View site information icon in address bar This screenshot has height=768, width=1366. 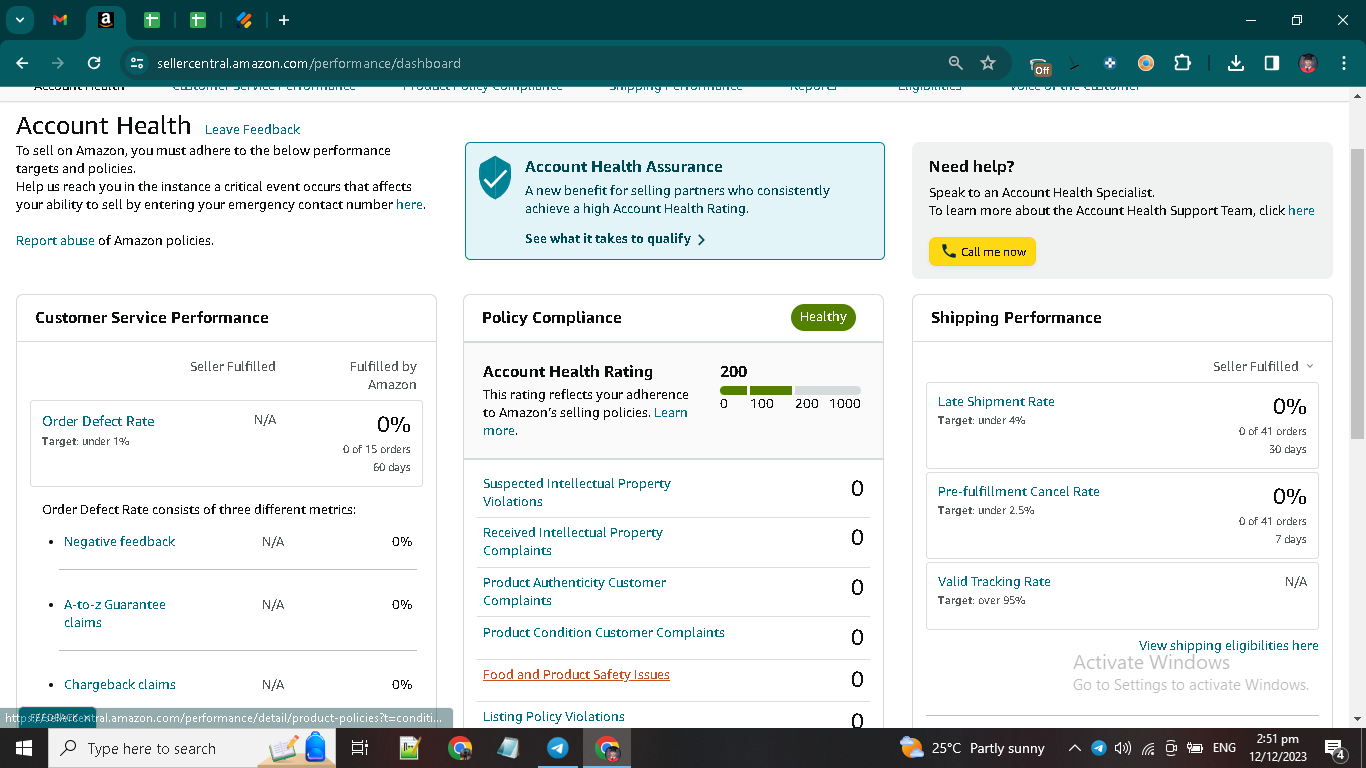137,63
